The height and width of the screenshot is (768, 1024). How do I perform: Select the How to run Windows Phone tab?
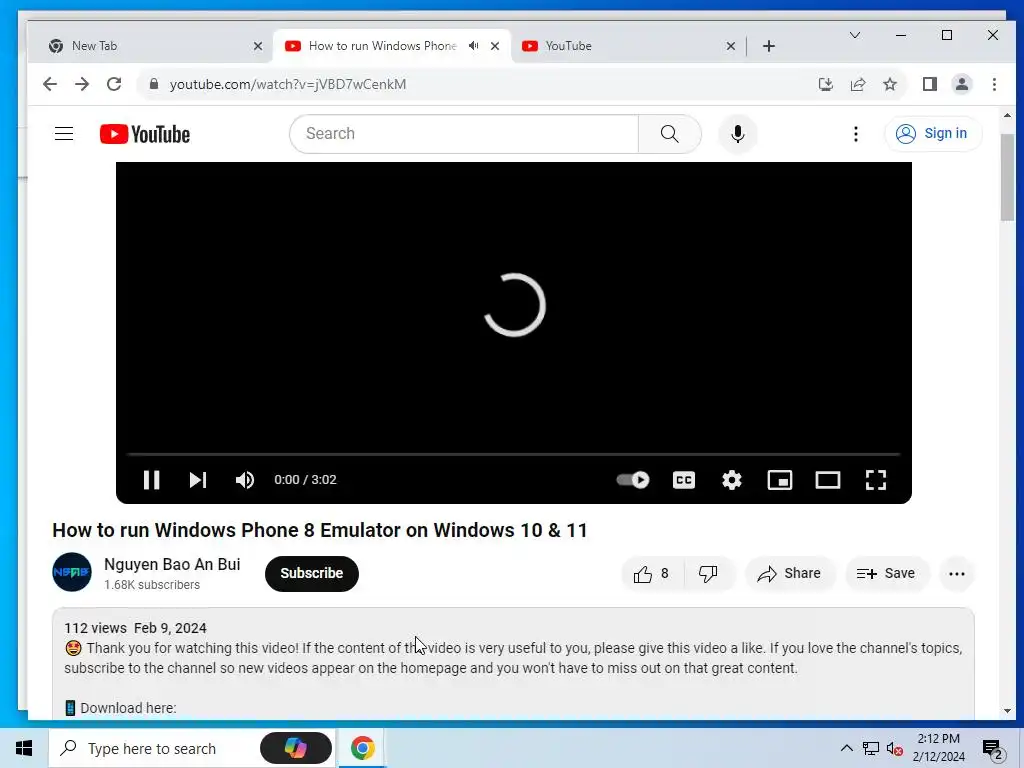(x=382, y=46)
